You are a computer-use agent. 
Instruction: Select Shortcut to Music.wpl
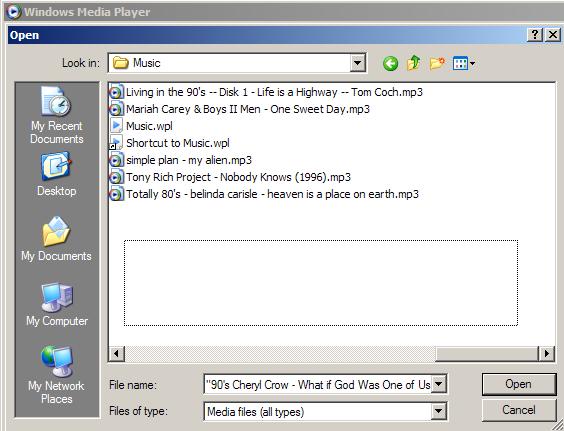tap(169, 143)
